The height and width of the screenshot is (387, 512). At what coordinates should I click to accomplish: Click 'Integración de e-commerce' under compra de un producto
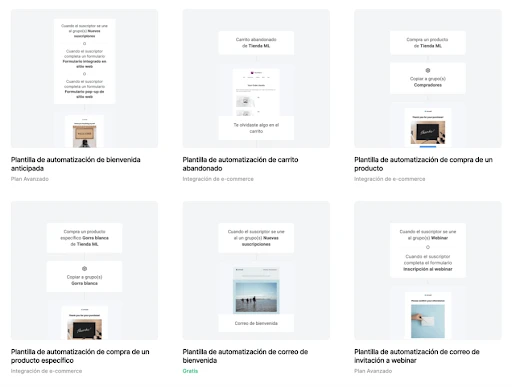[390, 179]
